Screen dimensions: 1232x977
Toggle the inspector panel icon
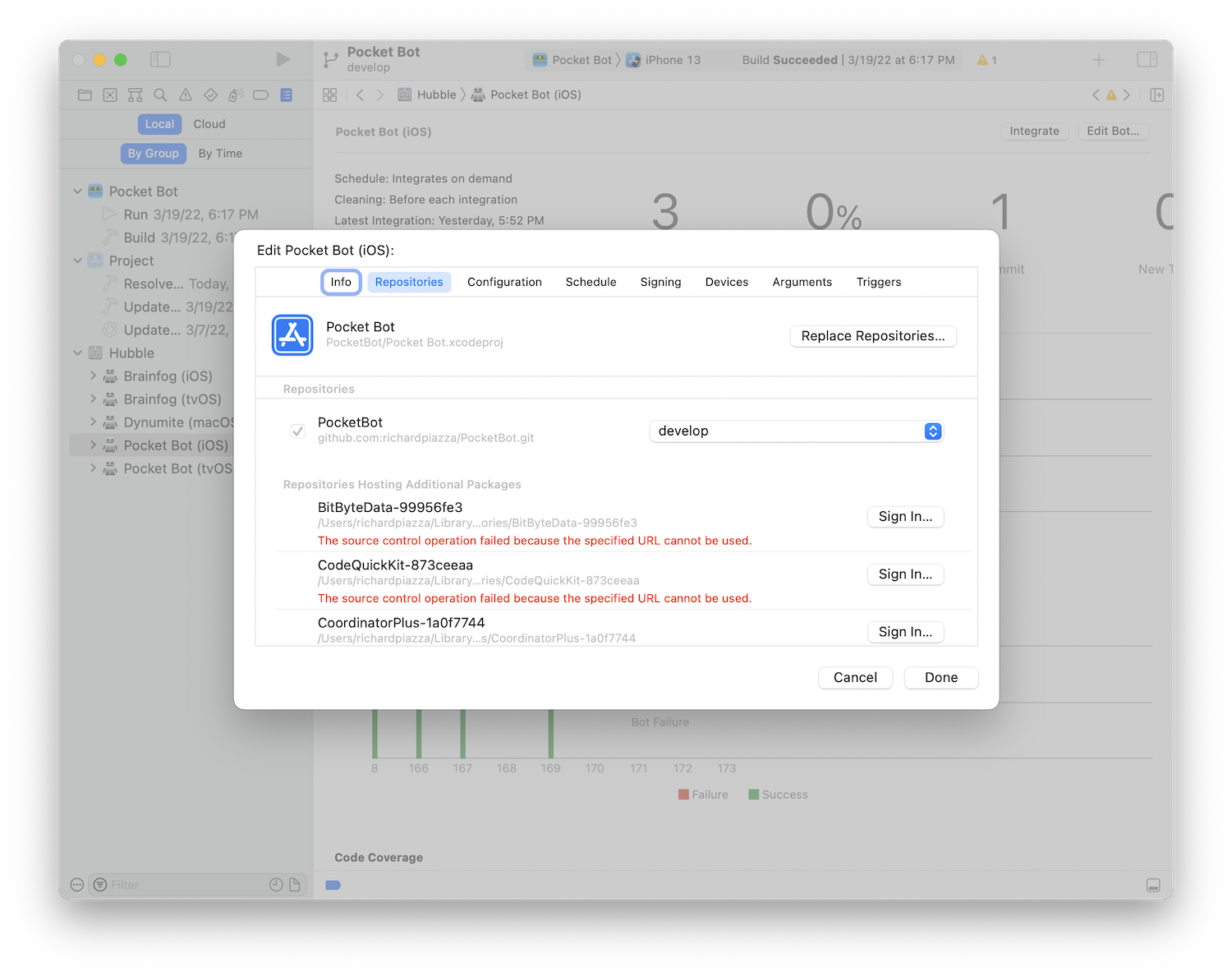[1147, 59]
